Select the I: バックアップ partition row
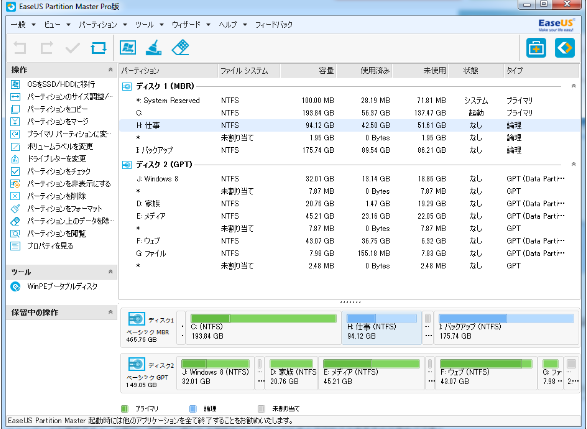The height and width of the screenshot is (429, 587). (350, 150)
